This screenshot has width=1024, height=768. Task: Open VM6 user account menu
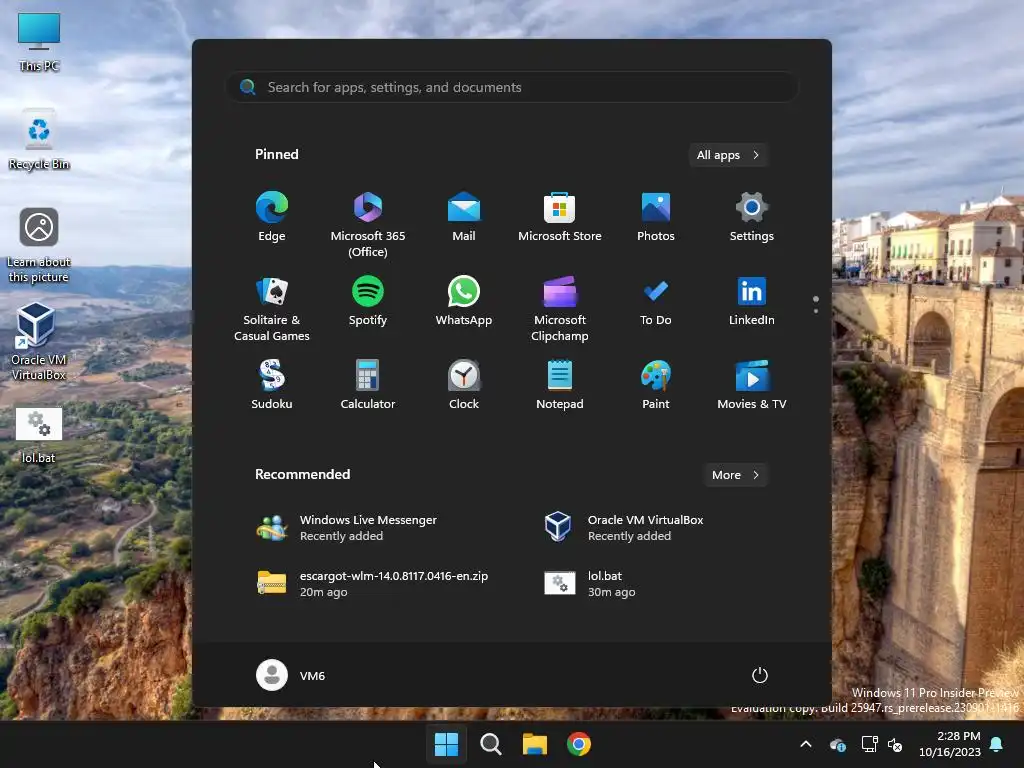tap(291, 675)
